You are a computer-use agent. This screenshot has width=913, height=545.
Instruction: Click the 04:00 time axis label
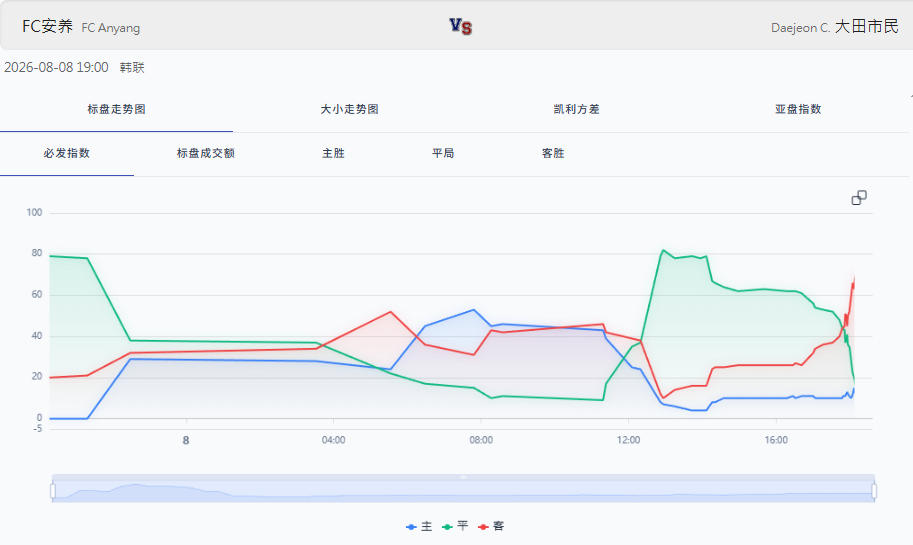point(334,440)
